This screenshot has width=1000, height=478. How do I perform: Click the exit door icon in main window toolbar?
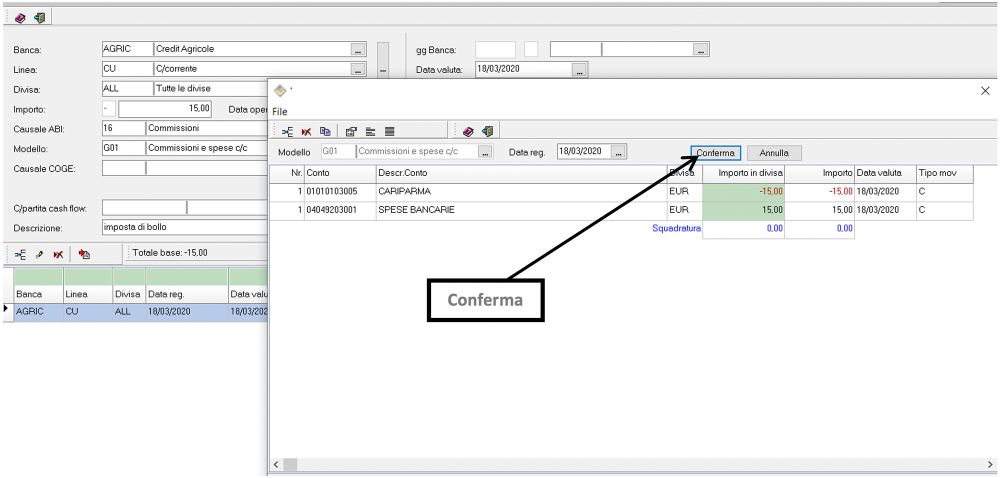click(39, 18)
